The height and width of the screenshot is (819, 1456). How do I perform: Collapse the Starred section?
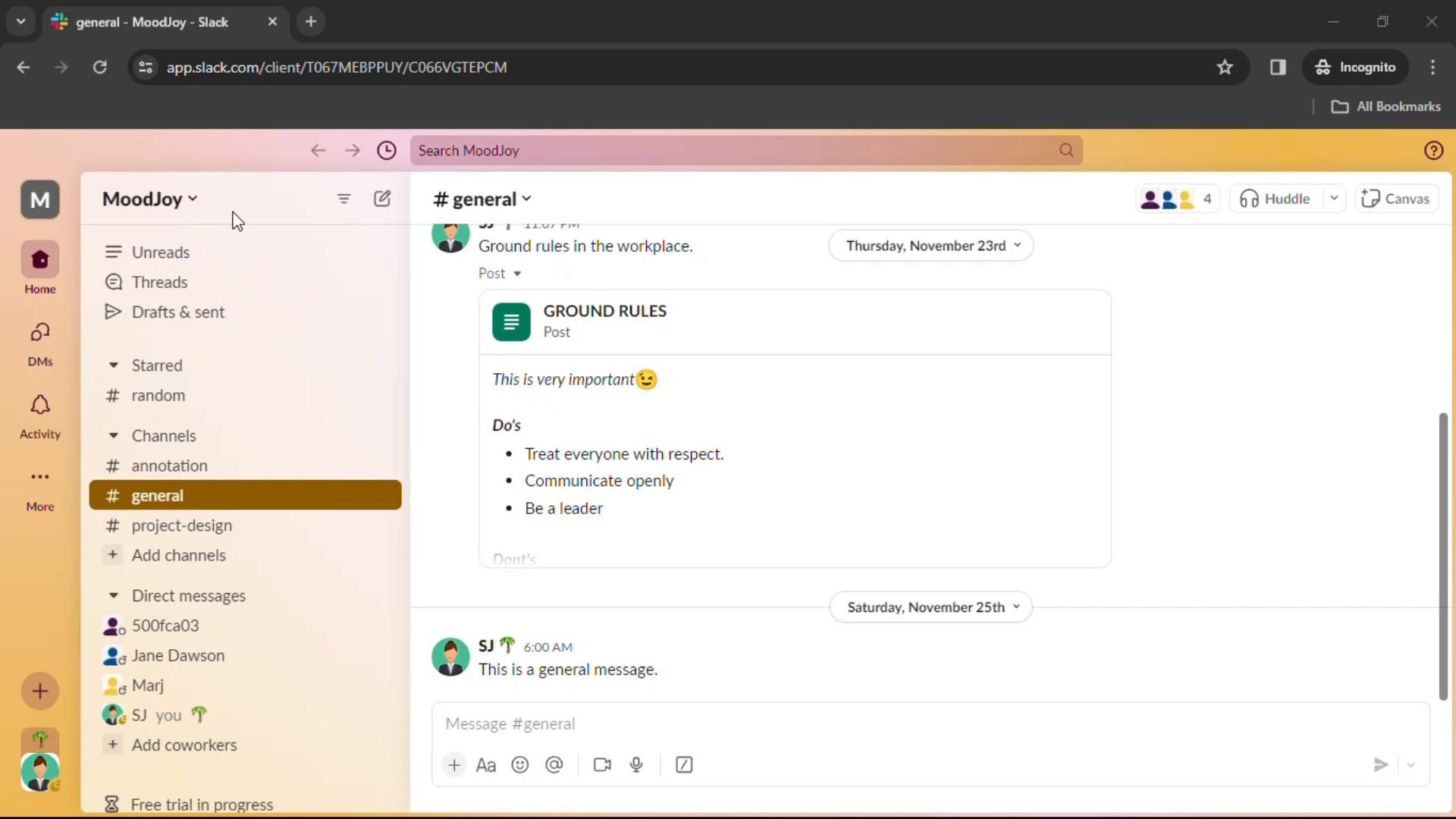113,366
